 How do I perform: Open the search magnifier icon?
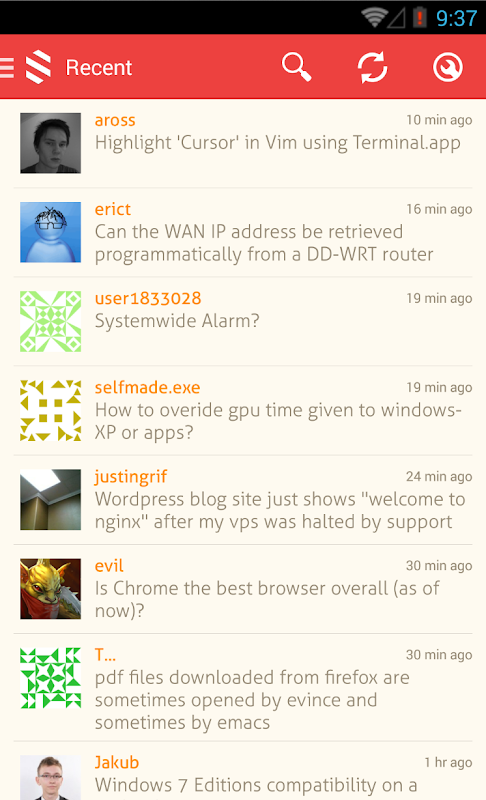tap(296, 67)
